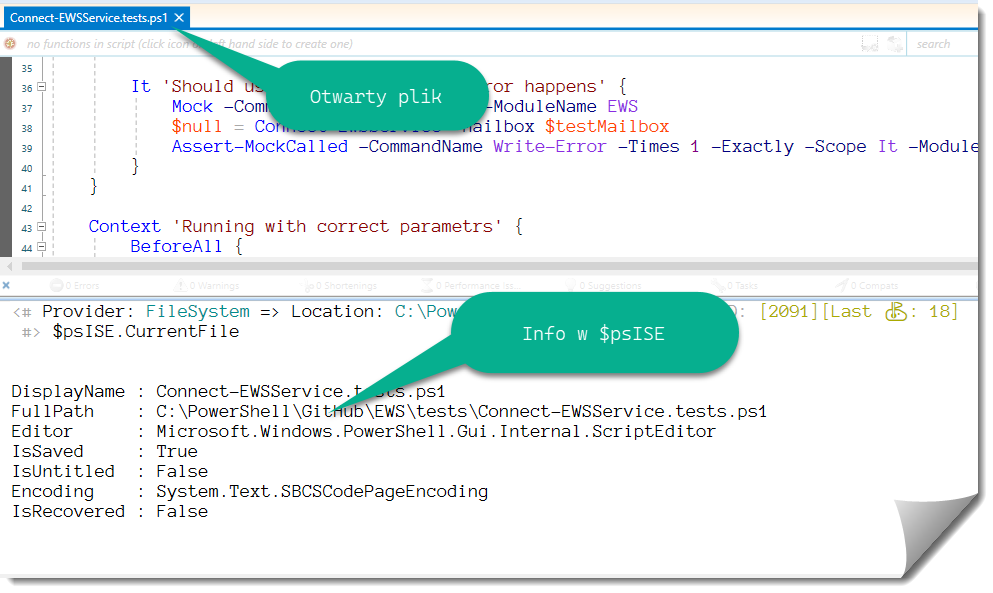993x593 pixels.
Task: Collapse the BeforeAll block at line 44
Action: click(42, 247)
